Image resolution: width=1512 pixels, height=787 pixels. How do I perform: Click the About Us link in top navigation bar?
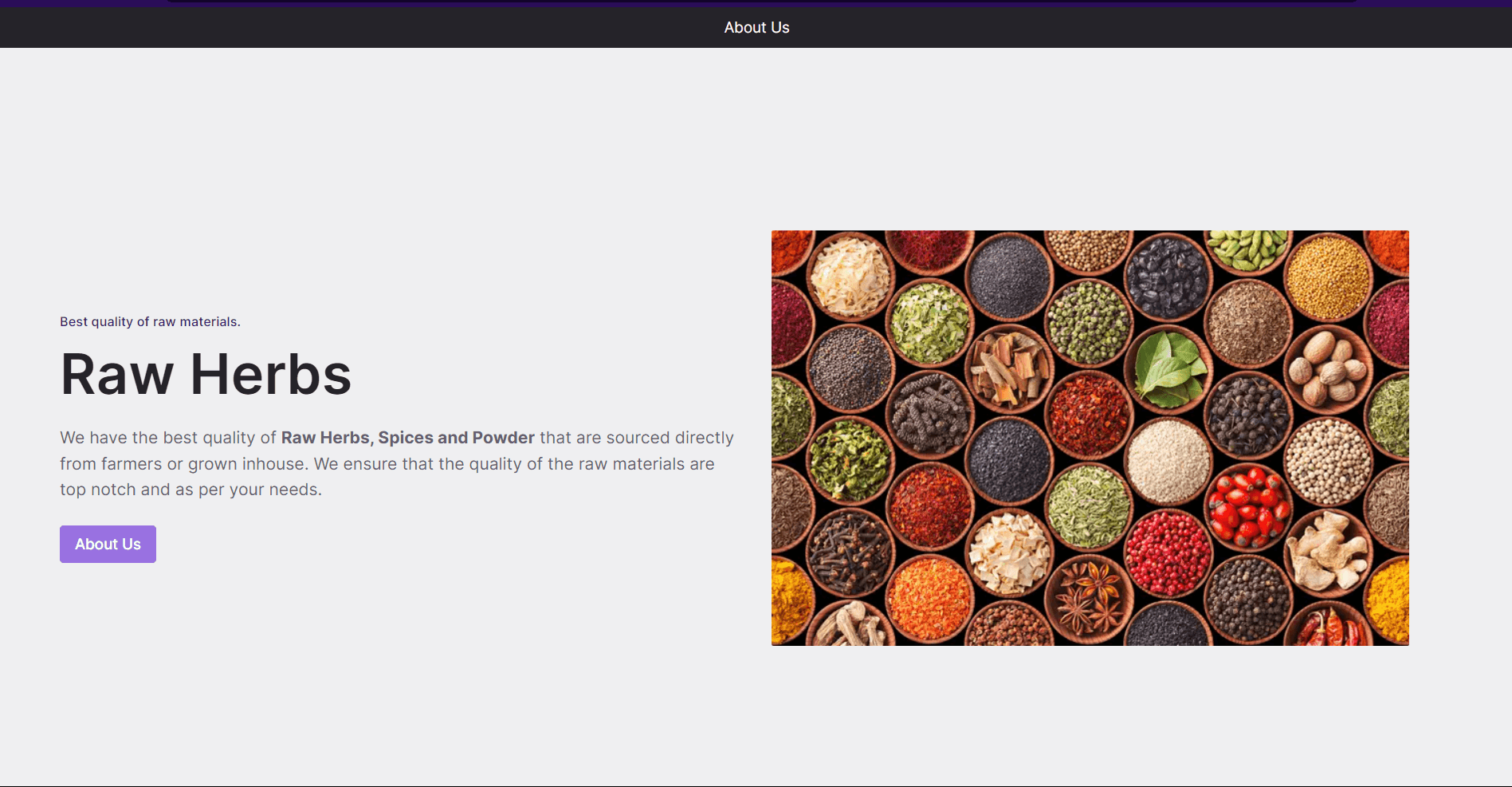click(x=756, y=28)
